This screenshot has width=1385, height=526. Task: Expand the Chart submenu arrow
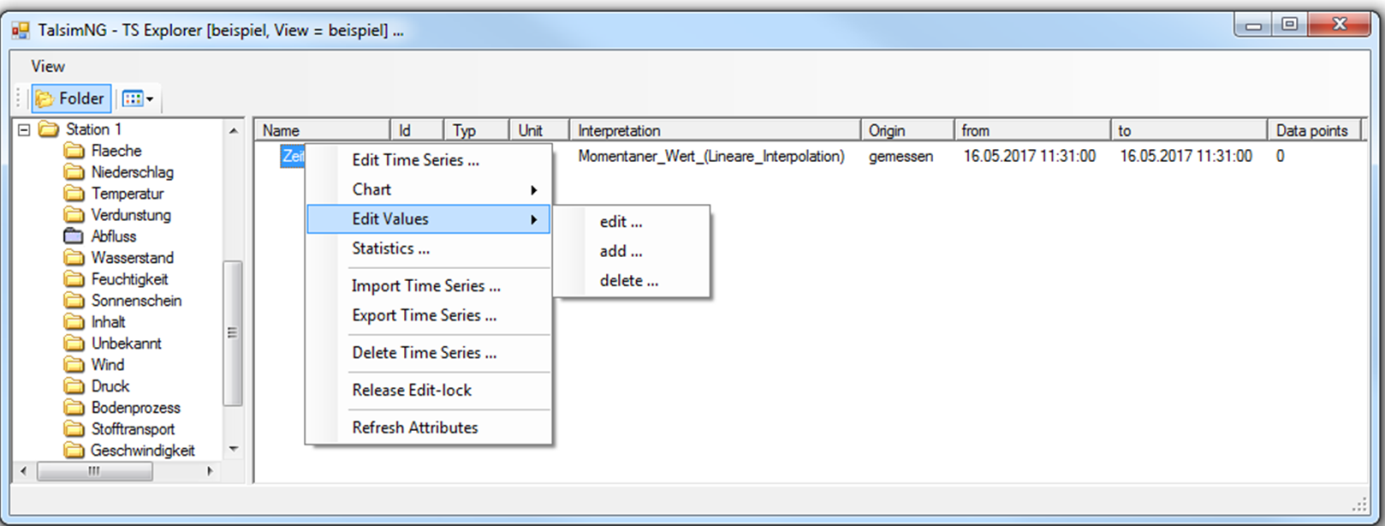click(x=534, y=190)
